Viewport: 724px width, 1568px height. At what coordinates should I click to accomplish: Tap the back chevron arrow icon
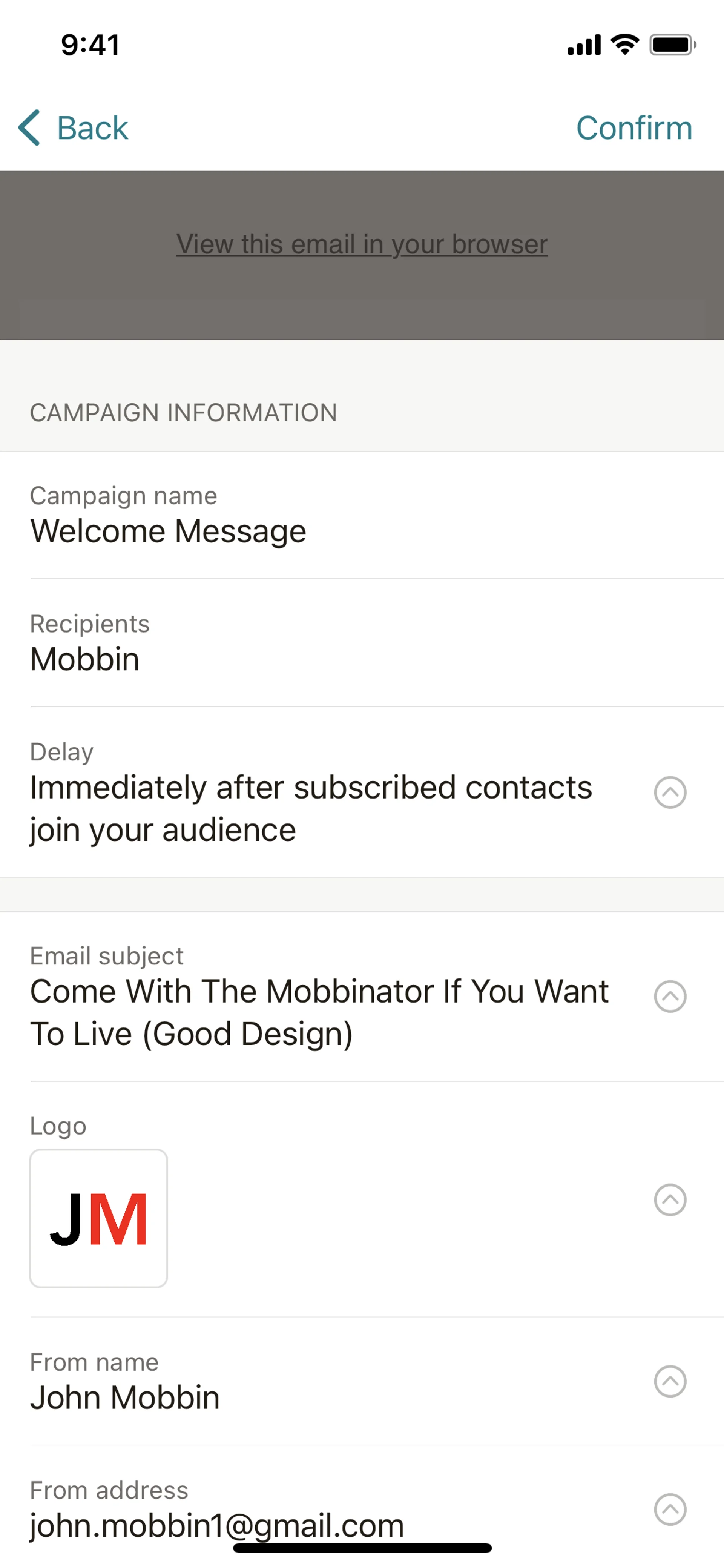[x=29, y=128]
